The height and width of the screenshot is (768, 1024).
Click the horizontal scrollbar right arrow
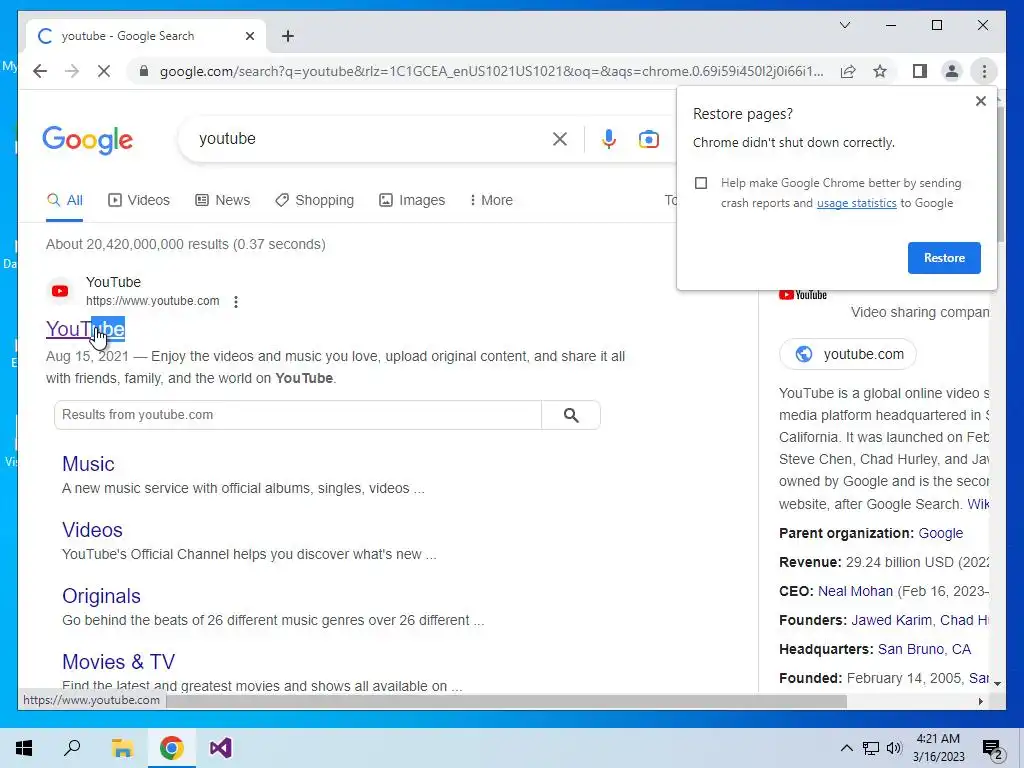980,701
